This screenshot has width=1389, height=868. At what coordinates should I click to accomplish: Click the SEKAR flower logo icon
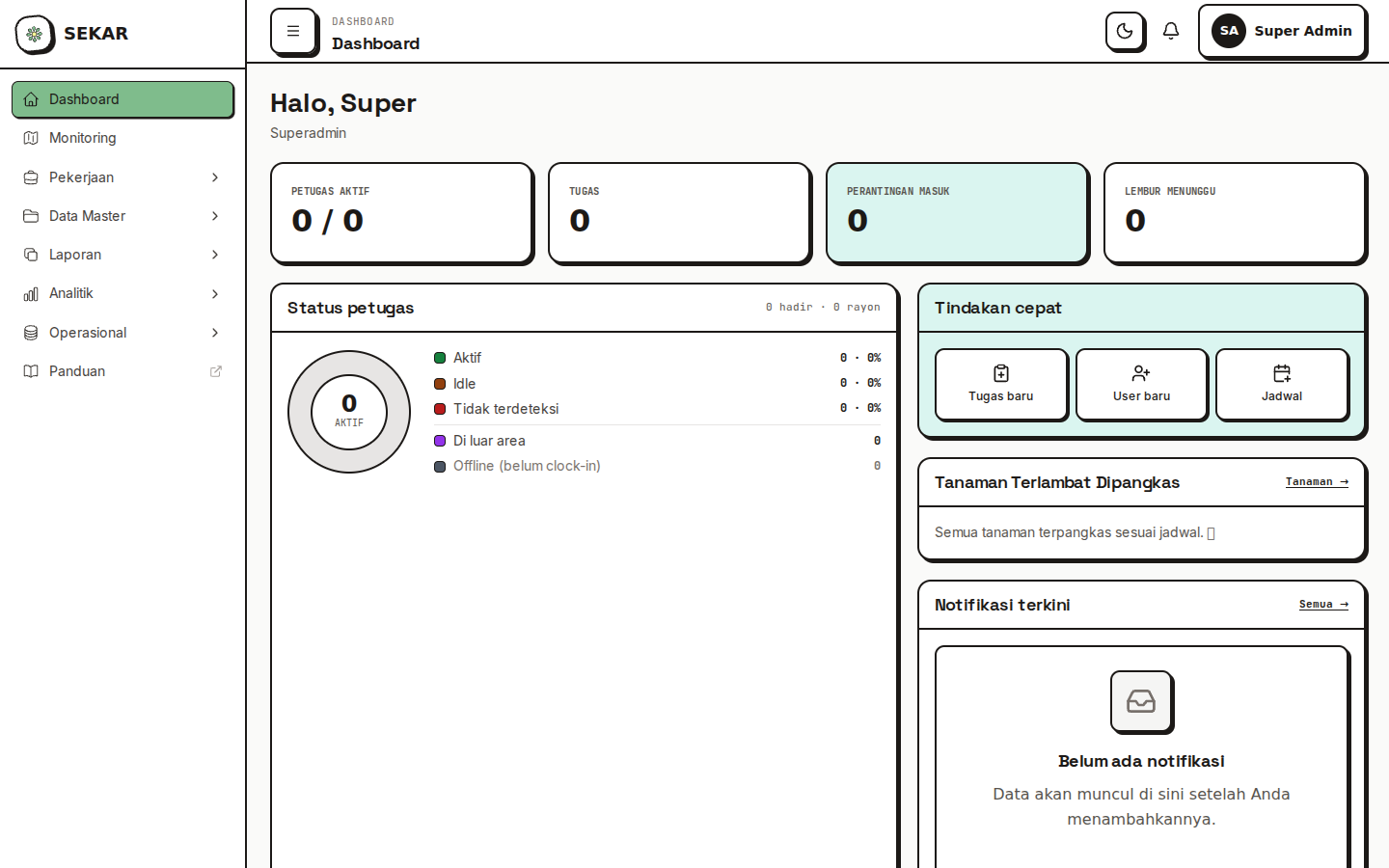35,34
